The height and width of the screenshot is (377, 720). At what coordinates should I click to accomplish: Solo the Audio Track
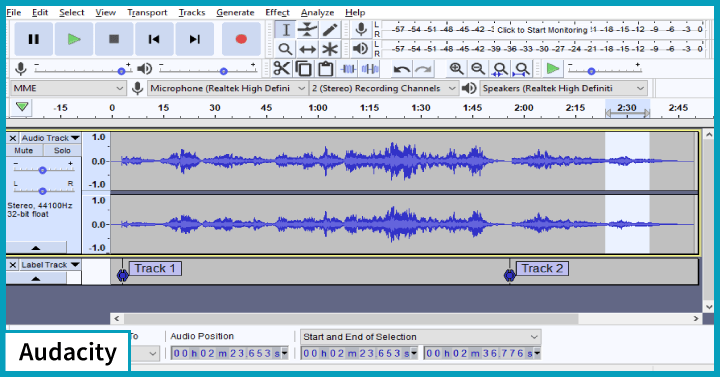[62, 151]
